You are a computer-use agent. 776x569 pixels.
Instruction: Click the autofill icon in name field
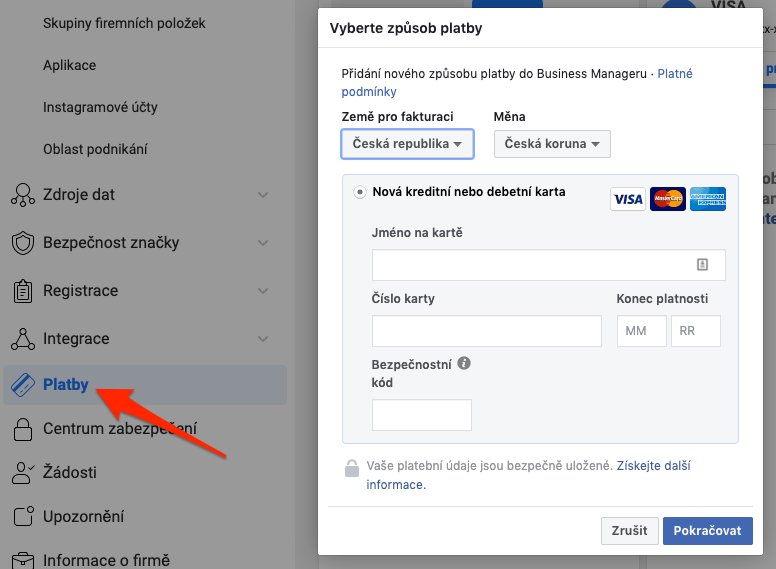[702, 265]
